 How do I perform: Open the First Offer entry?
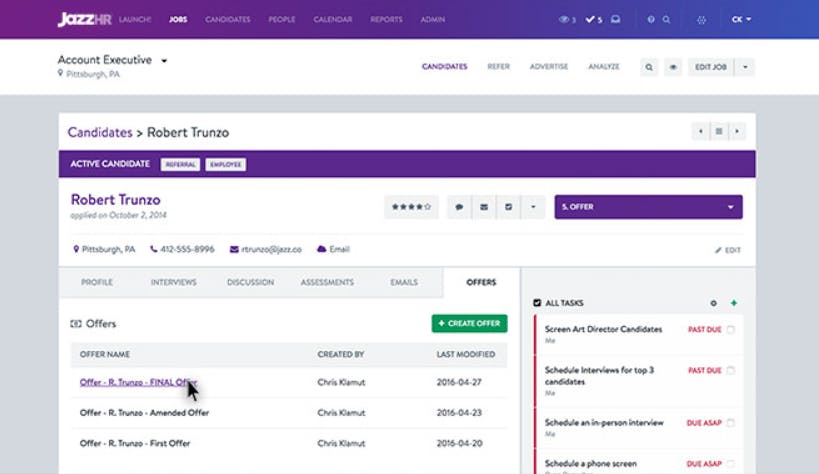point(135,443)
